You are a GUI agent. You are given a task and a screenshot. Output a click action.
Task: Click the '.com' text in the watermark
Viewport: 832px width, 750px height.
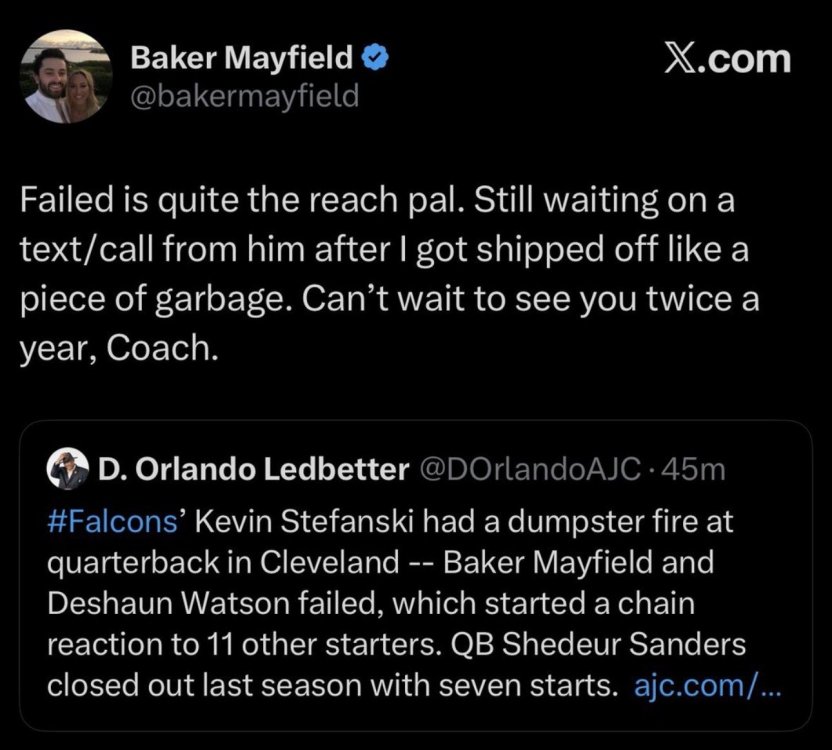746,59
